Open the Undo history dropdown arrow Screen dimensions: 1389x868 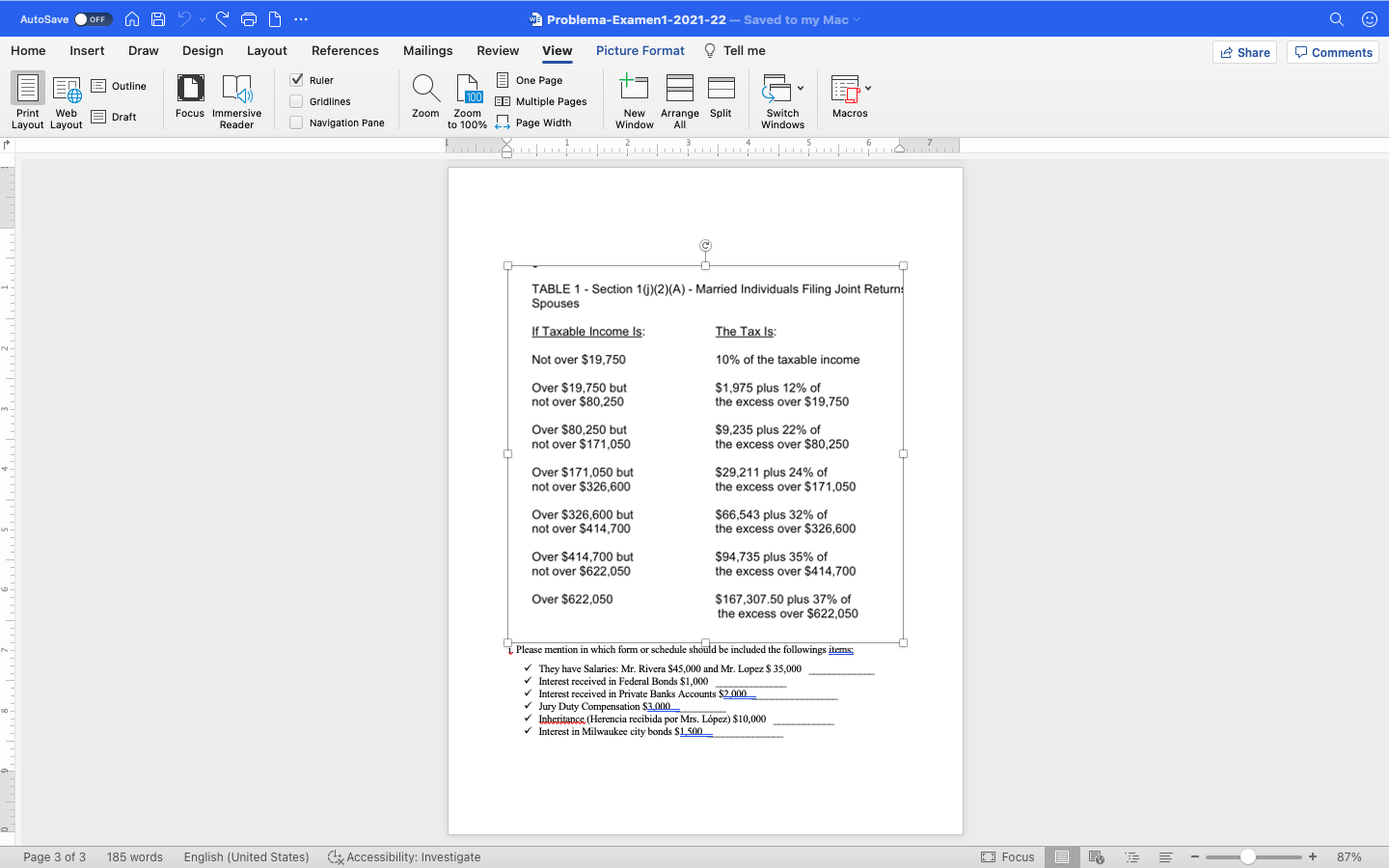[x=203, y=19]
